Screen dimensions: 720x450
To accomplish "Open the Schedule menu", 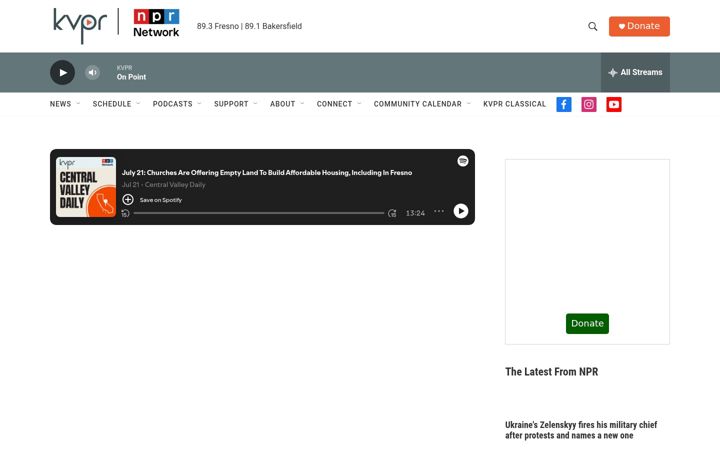I will click(x=112, y=104).
